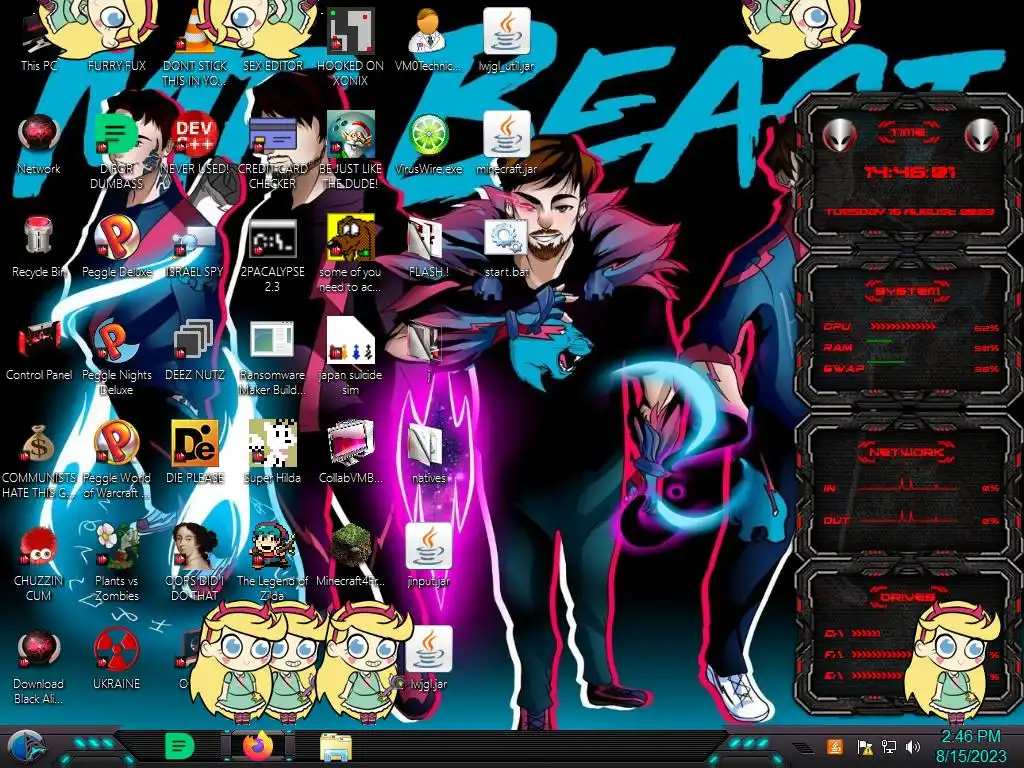Launch the DIE PLEASE shortcut
Image resolution: width=1024 pixels, height=768 pixels.
point(195,453)
